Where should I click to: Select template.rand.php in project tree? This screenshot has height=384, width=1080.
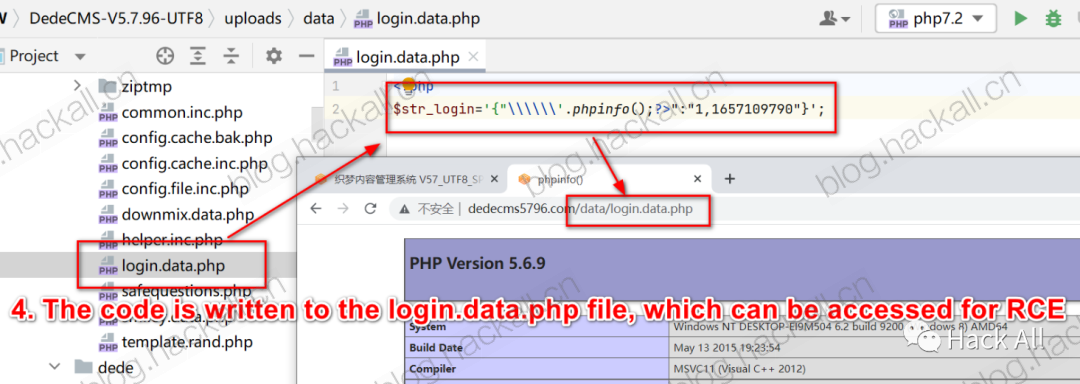point(176,342)
